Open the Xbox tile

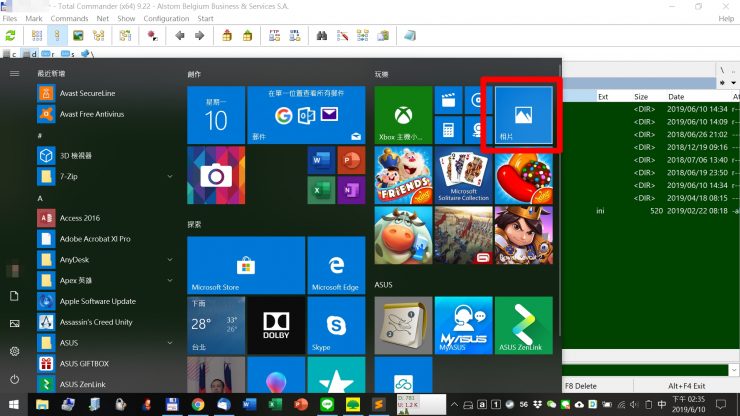(403, 115)
